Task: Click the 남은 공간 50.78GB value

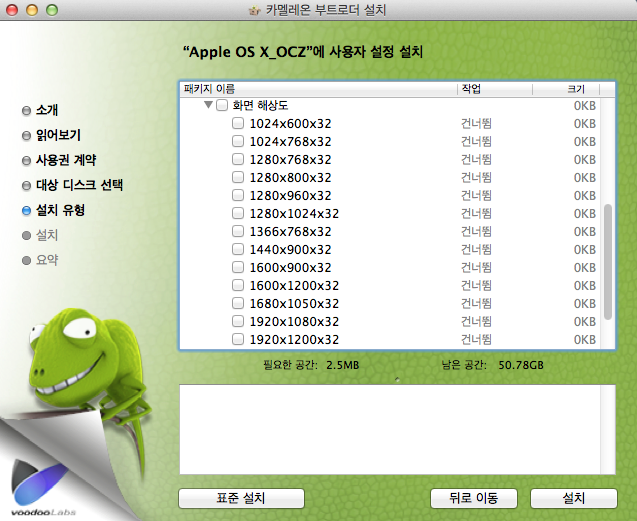Action: tap(521, 365)
